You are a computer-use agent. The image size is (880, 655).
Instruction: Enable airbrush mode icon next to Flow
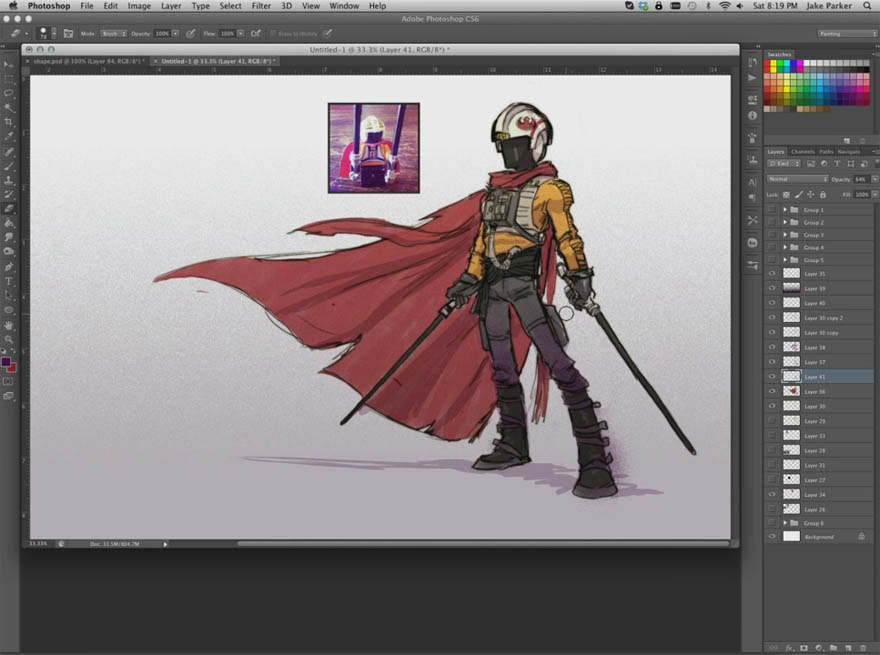[255, 34]
